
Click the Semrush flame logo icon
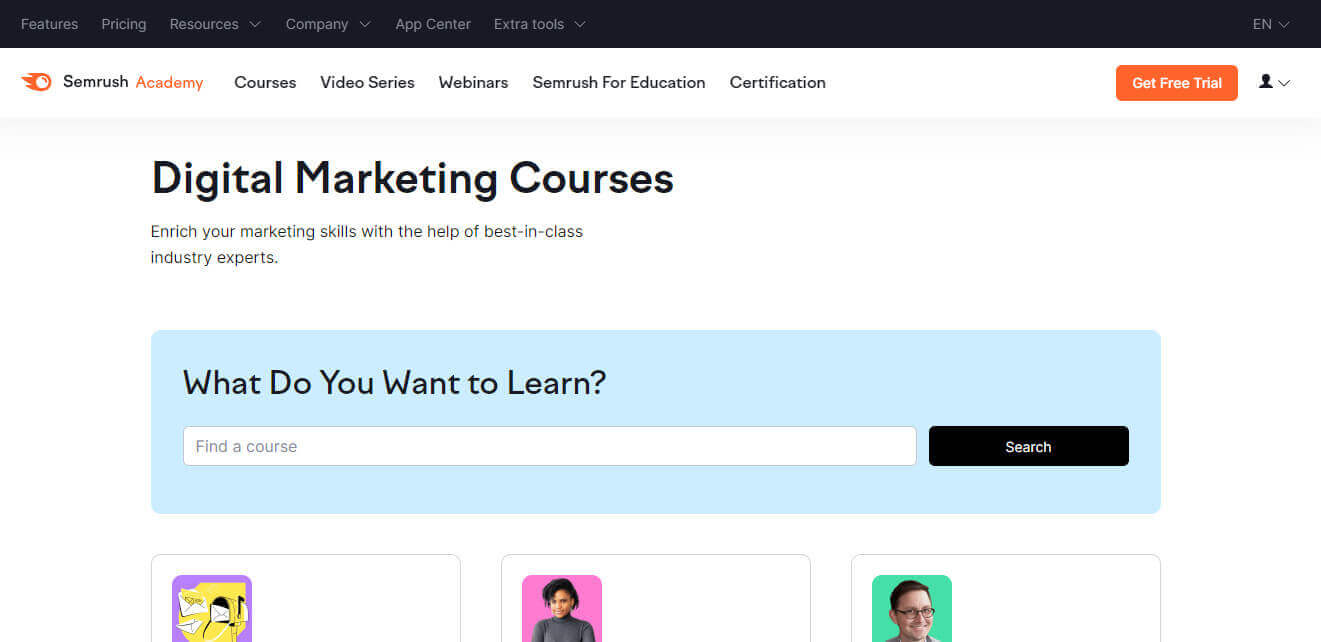(36, 82)
